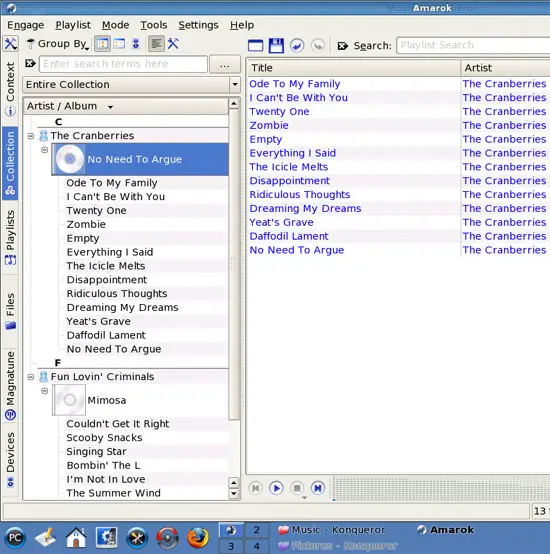Select Dreaming My Dreams in the playlist

tap(305, 208)
